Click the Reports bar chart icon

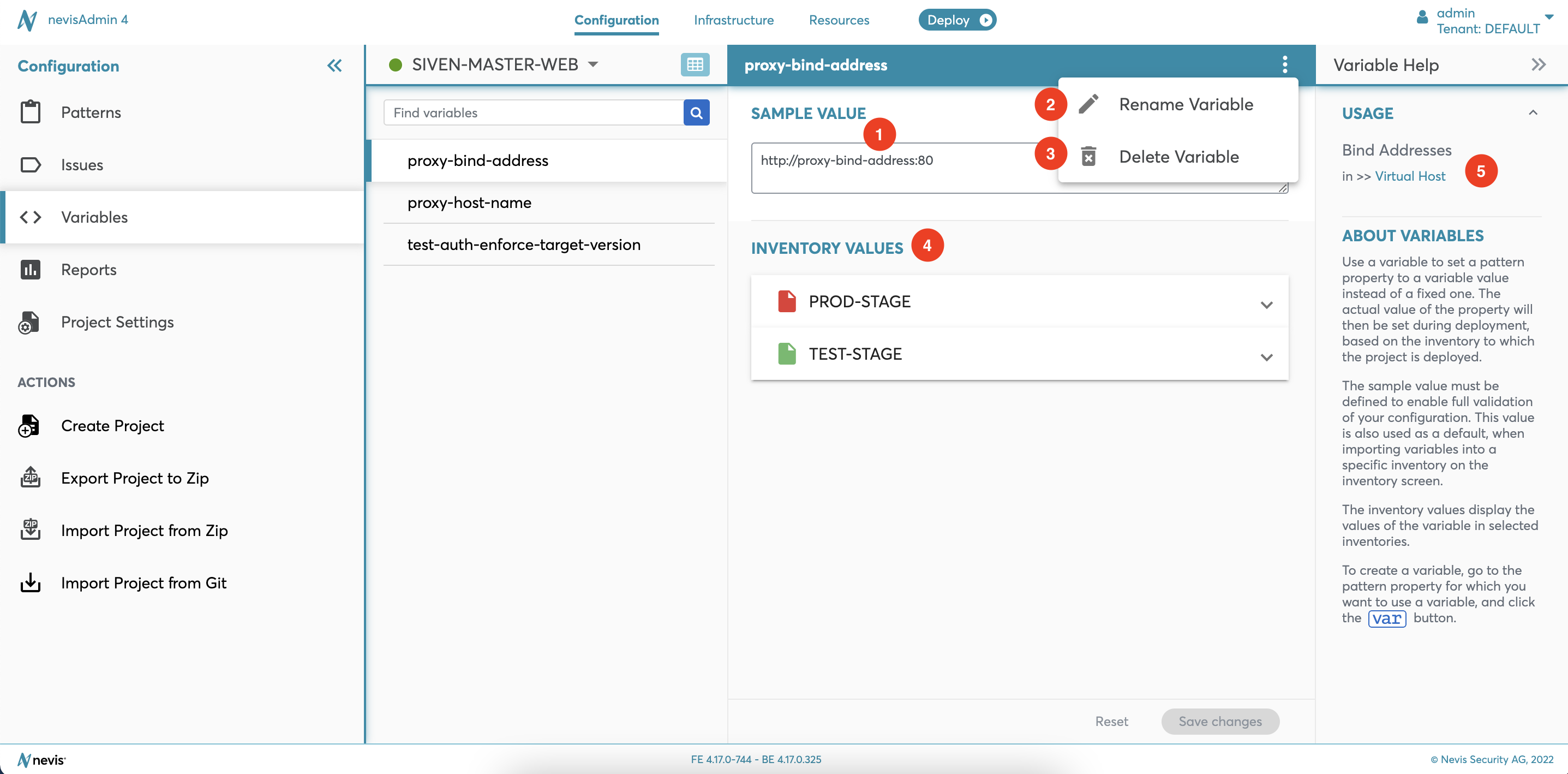pyautogui.click(x=30, y=269)
